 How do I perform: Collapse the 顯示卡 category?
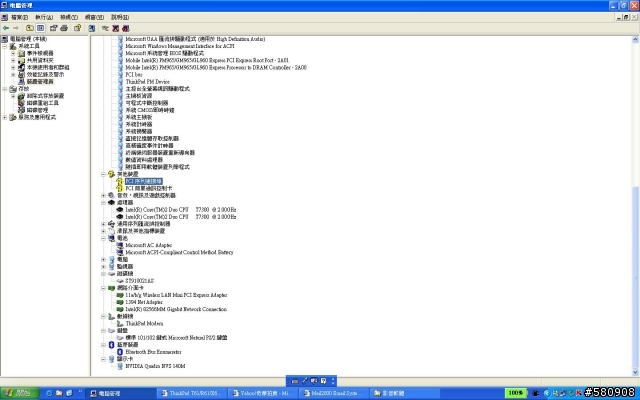pyautogui.click(x=104, y=359)
